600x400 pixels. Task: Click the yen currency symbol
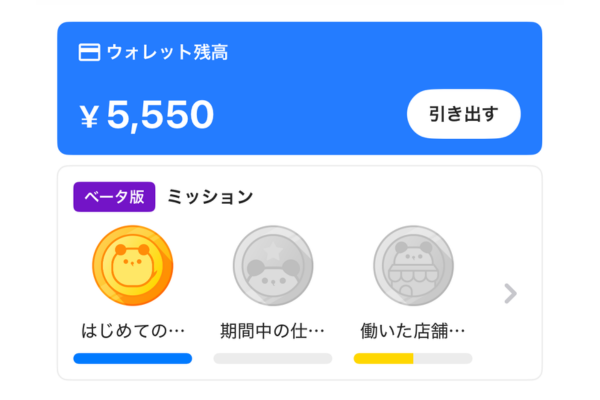(x=90, y=117)
